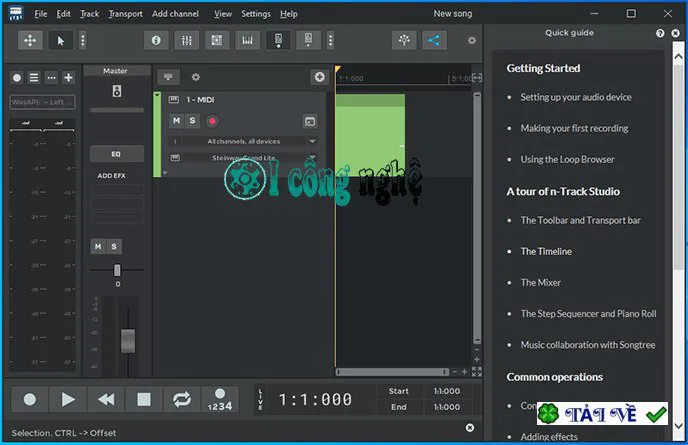The width and height of the screenshot is (688, 445).
Task: Open the Edit menu
Action: point(64,14)
